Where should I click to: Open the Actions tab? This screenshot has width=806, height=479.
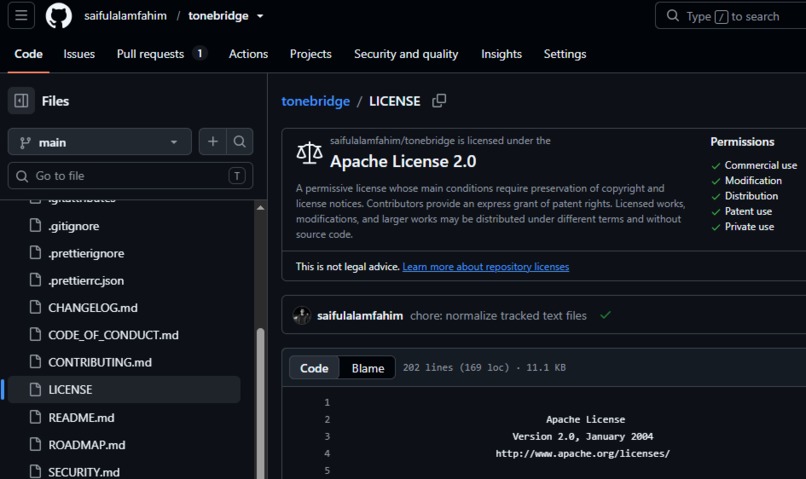pyautogui.click(x=248, y=54)
